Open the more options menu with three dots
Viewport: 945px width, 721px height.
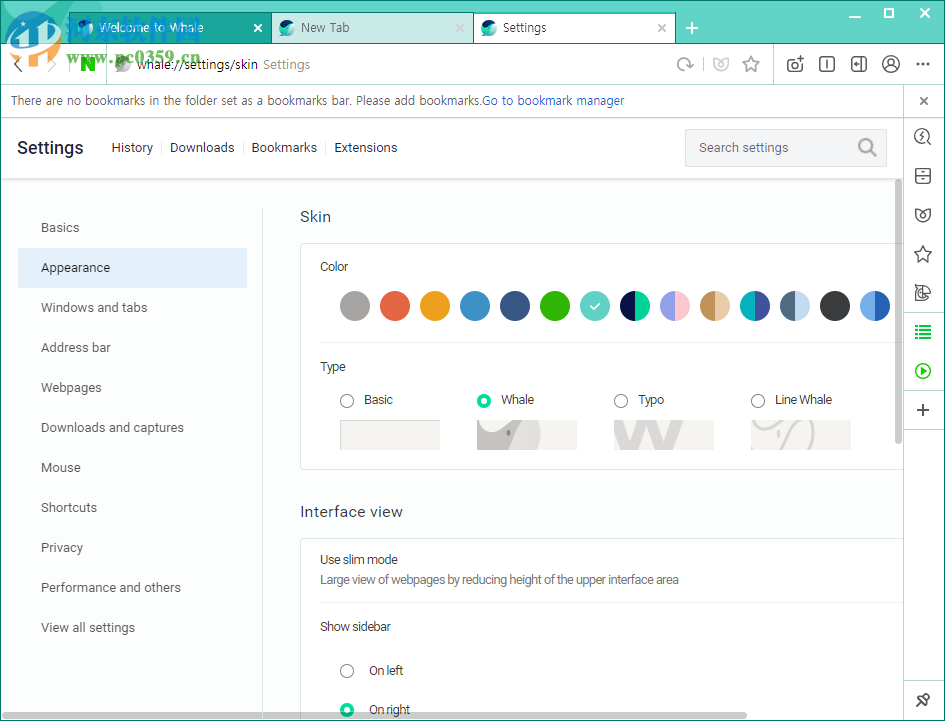(922, 63)
